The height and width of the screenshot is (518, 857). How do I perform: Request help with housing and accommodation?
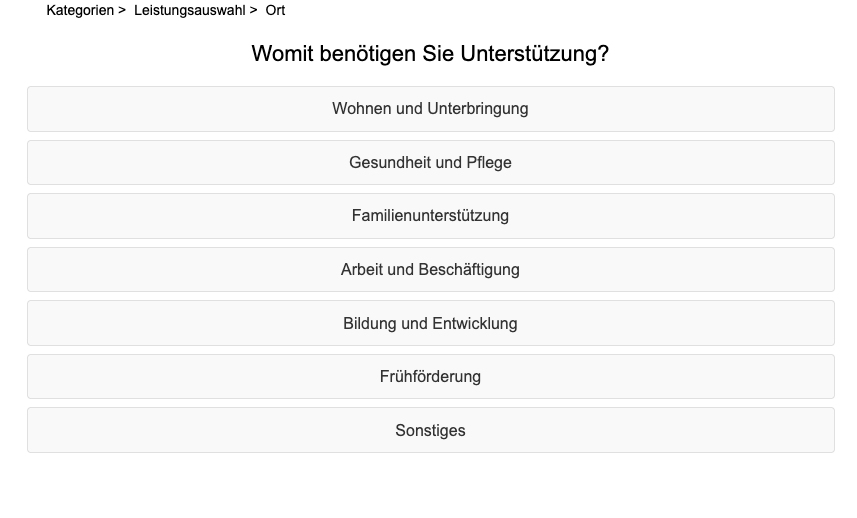pyautogui.click(x=430, y=109)
